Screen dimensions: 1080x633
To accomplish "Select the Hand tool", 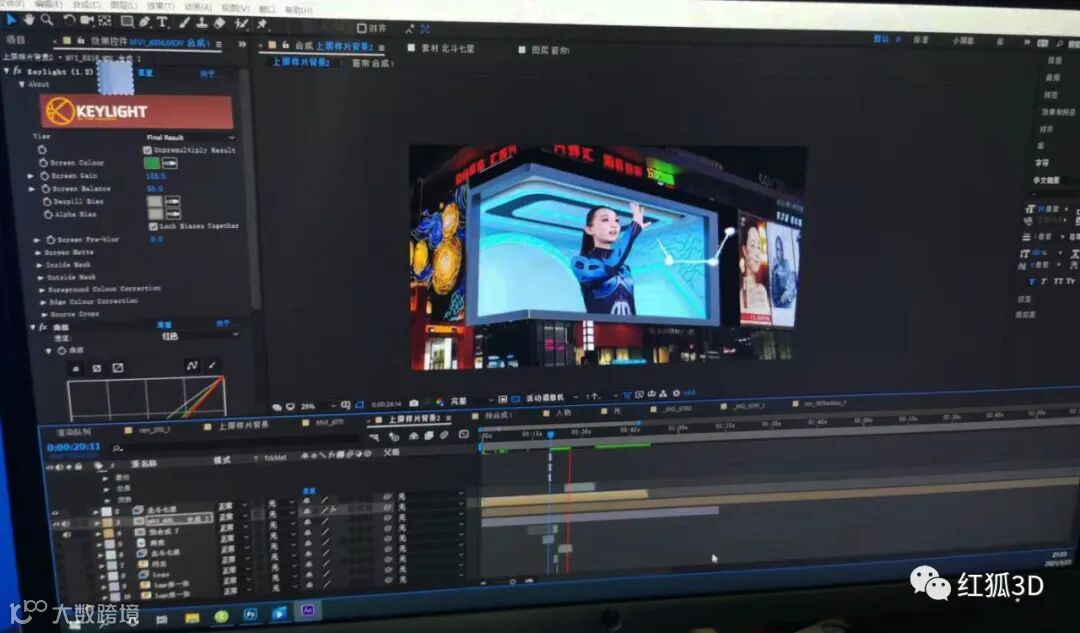I will 29,19.
